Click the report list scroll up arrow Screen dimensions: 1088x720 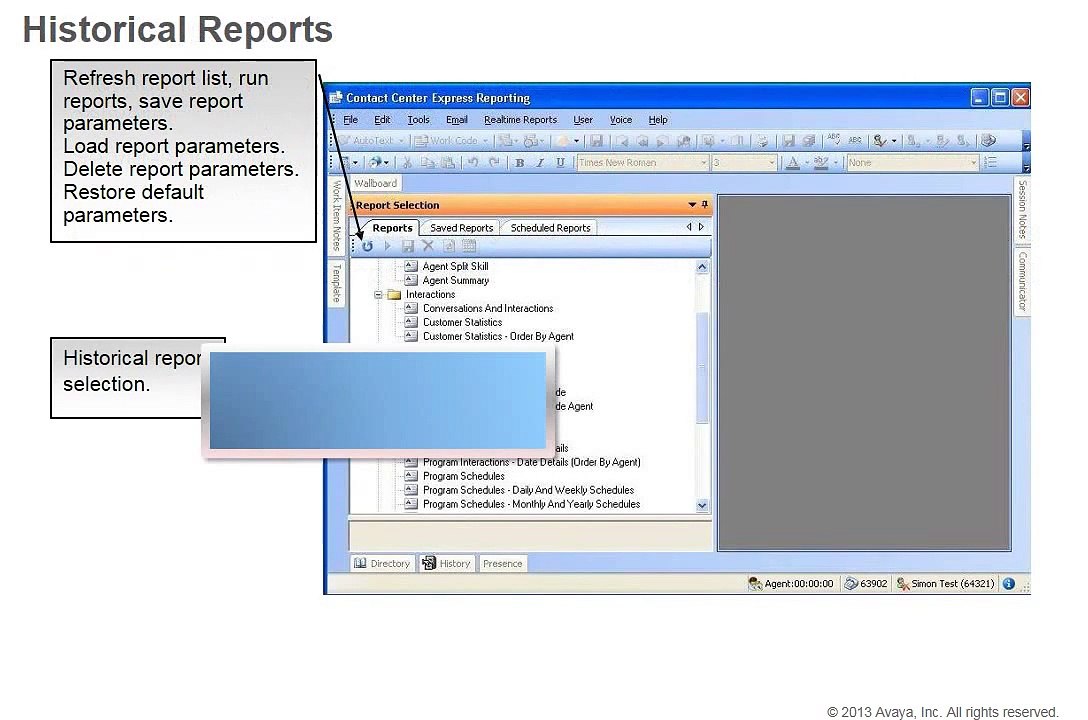point(702,267)
